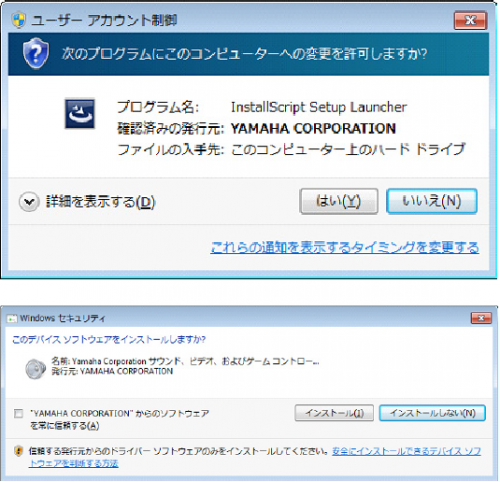Viewport: 500px width, 482px height.
Task: Close the Windows セキュリティ dialog
Action: (481, 318)
